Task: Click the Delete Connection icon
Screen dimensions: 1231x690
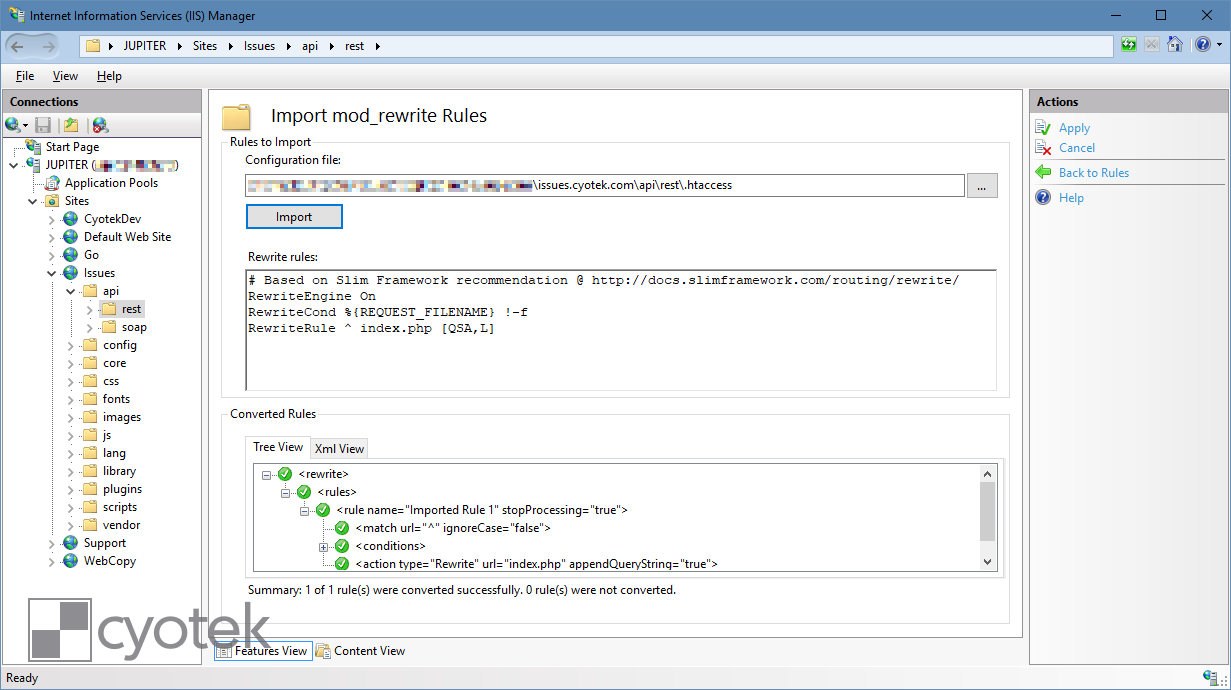Action: 100,125
